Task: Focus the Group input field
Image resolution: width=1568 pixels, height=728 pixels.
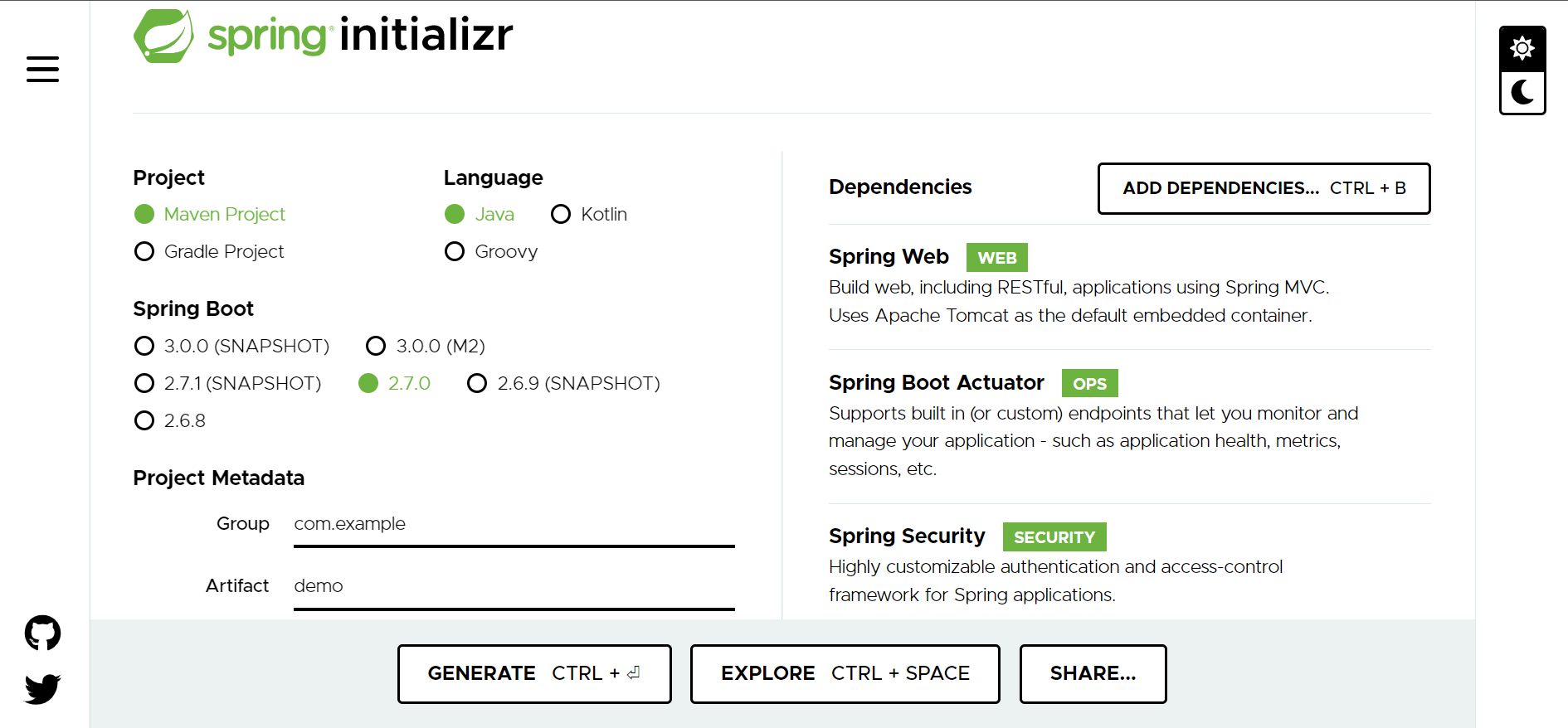Action: pos(514,524)
